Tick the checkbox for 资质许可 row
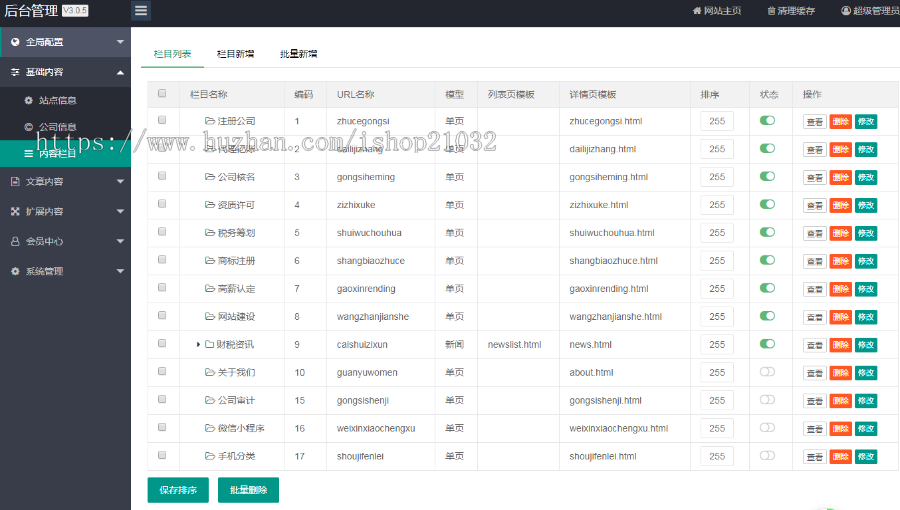Viewport: 900px width, 510px height. [x=162, y=204]
